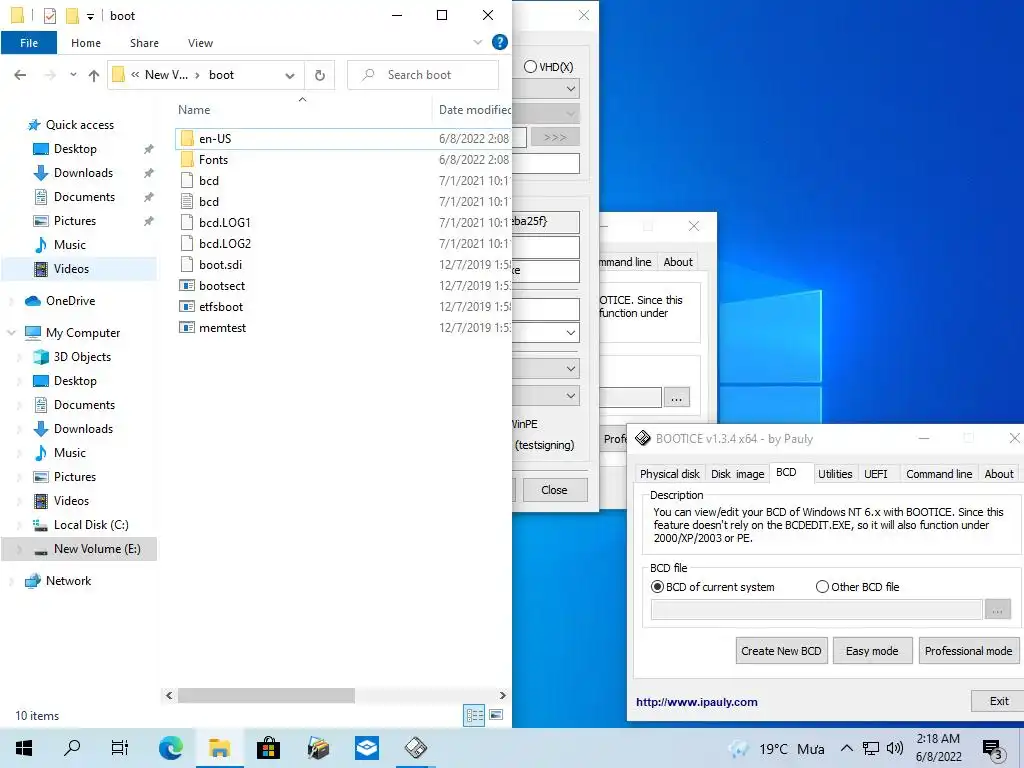Open Task View on taskbar
1024x768 pixels.
(x=120, y=748)
